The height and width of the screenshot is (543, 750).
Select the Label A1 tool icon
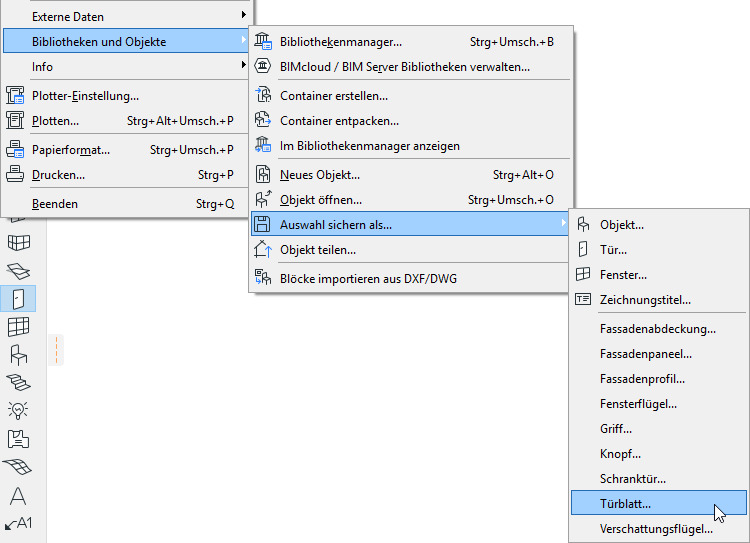tap(18, 523)
